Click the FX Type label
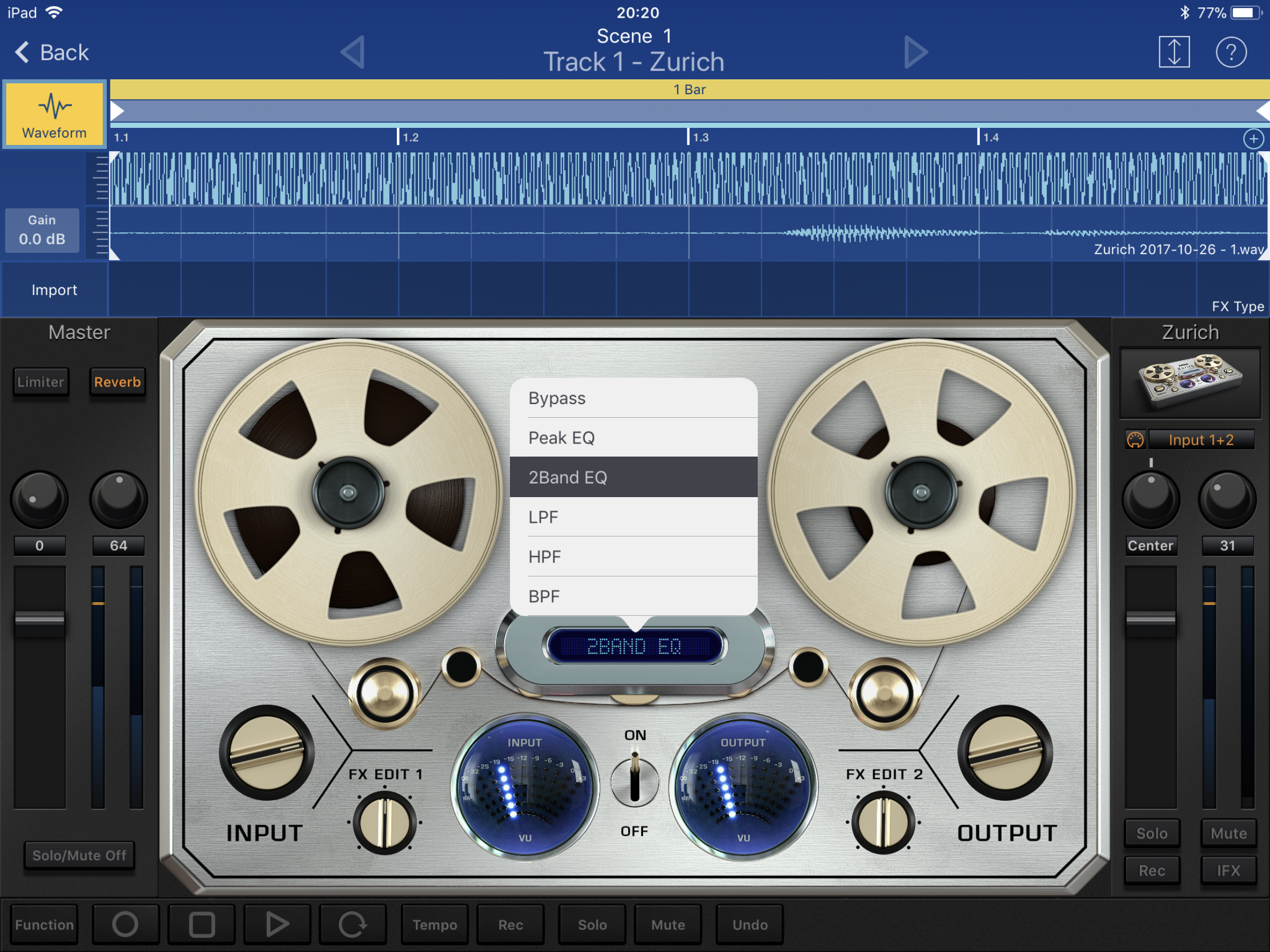Viewport: 1270px width, 952px height. point(1237,306)
